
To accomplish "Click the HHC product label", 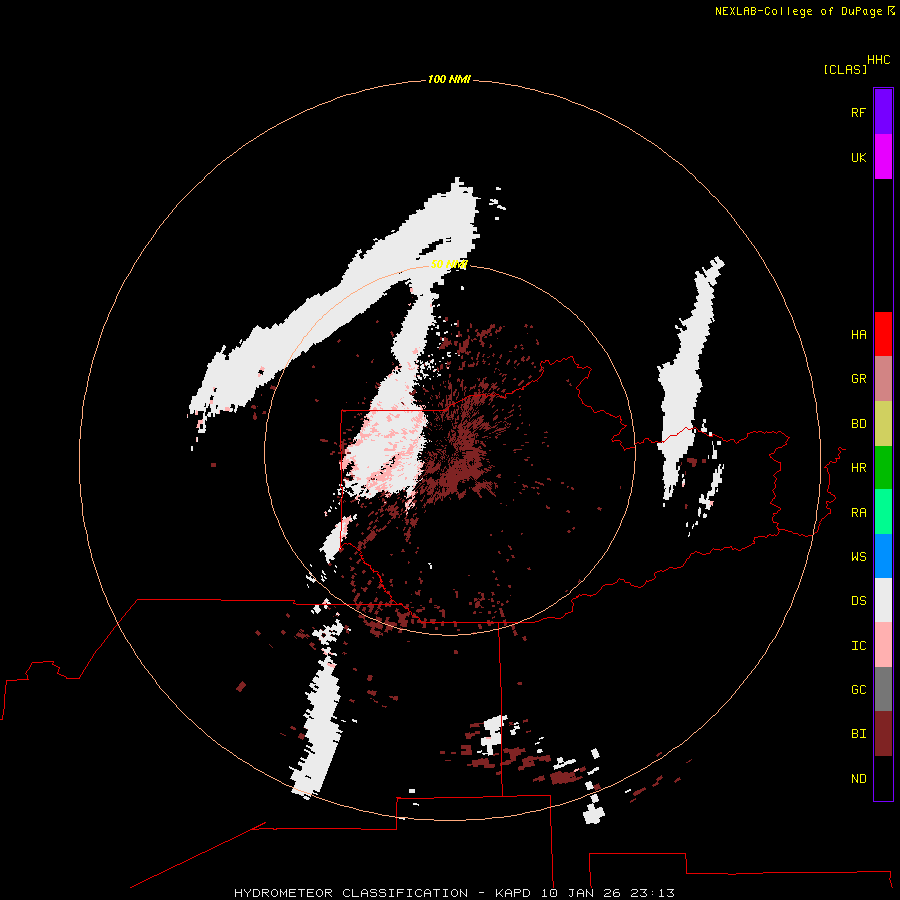I will tap(879, 60).
